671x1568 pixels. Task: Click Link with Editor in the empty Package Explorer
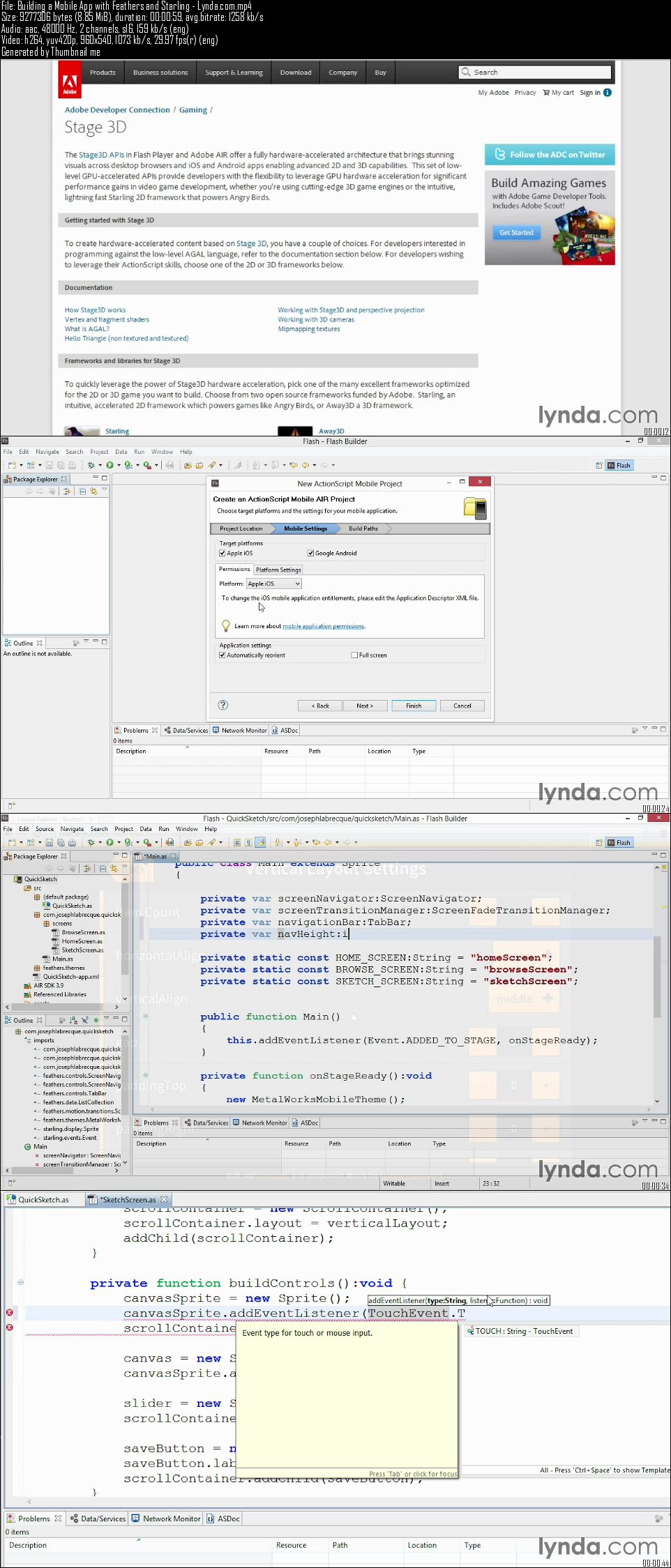click(93, 492)
